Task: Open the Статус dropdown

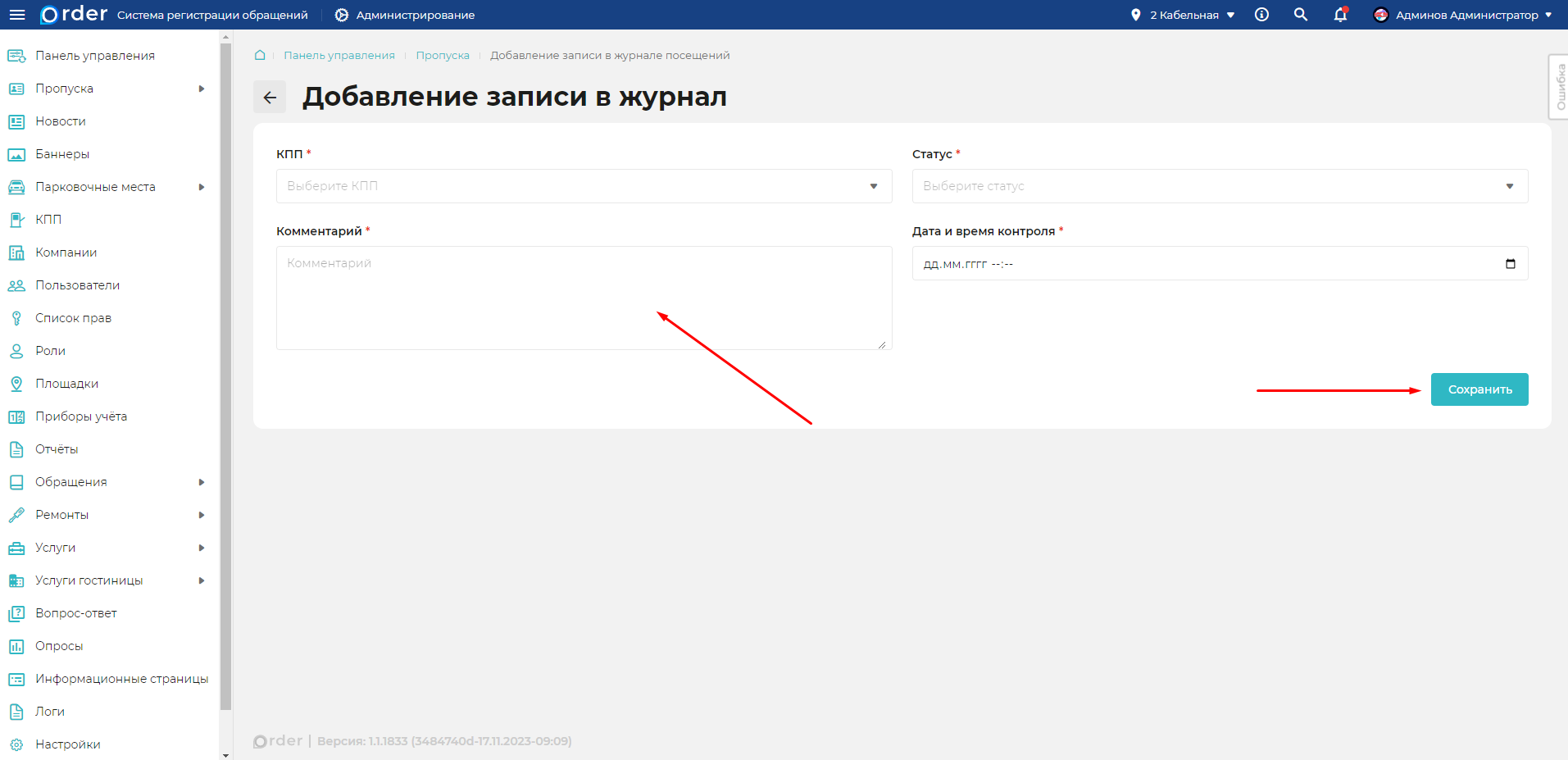Action: click(x=1219, y=186)
